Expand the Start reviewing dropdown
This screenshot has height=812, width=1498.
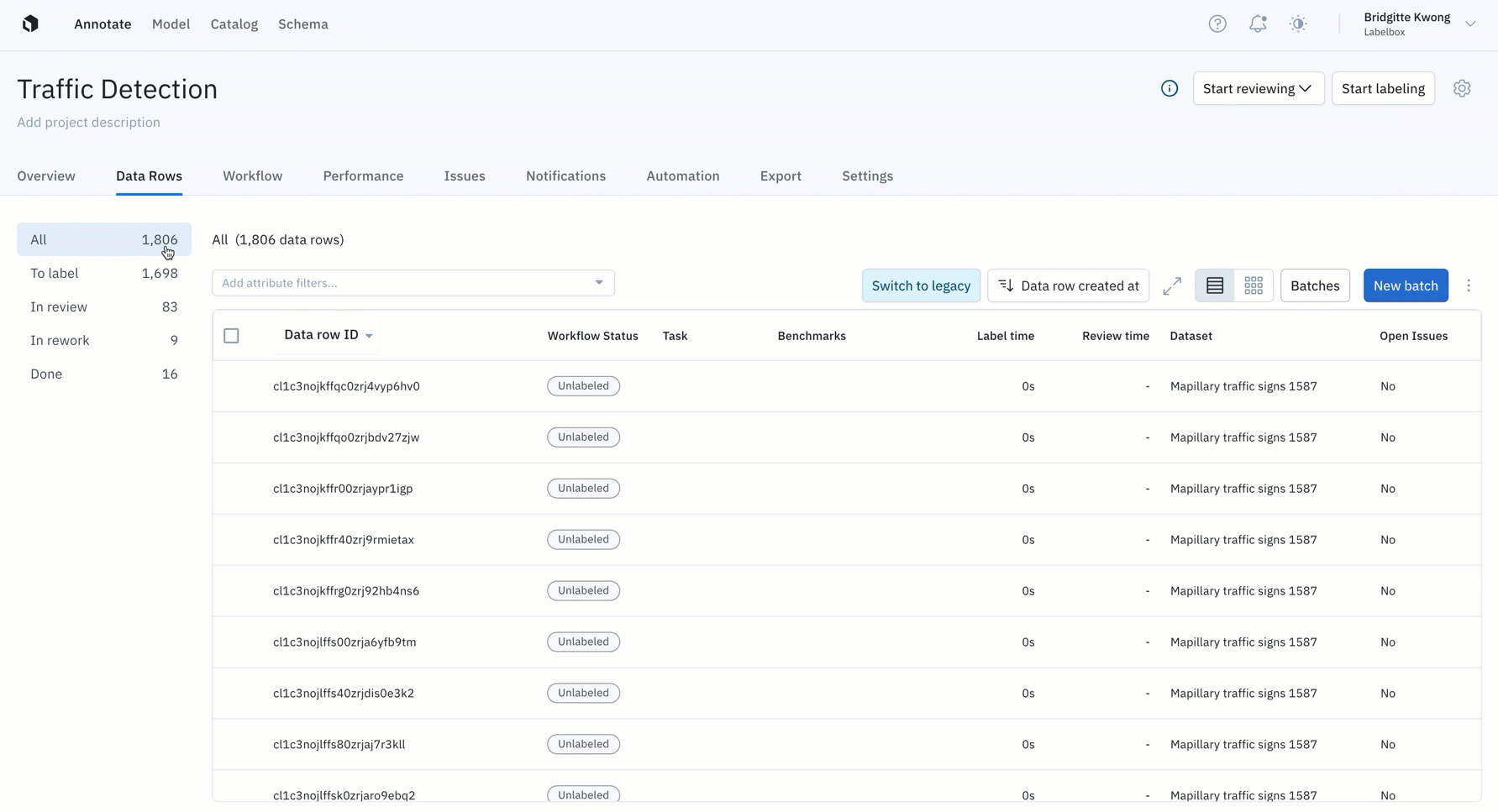click(1259, 88)
